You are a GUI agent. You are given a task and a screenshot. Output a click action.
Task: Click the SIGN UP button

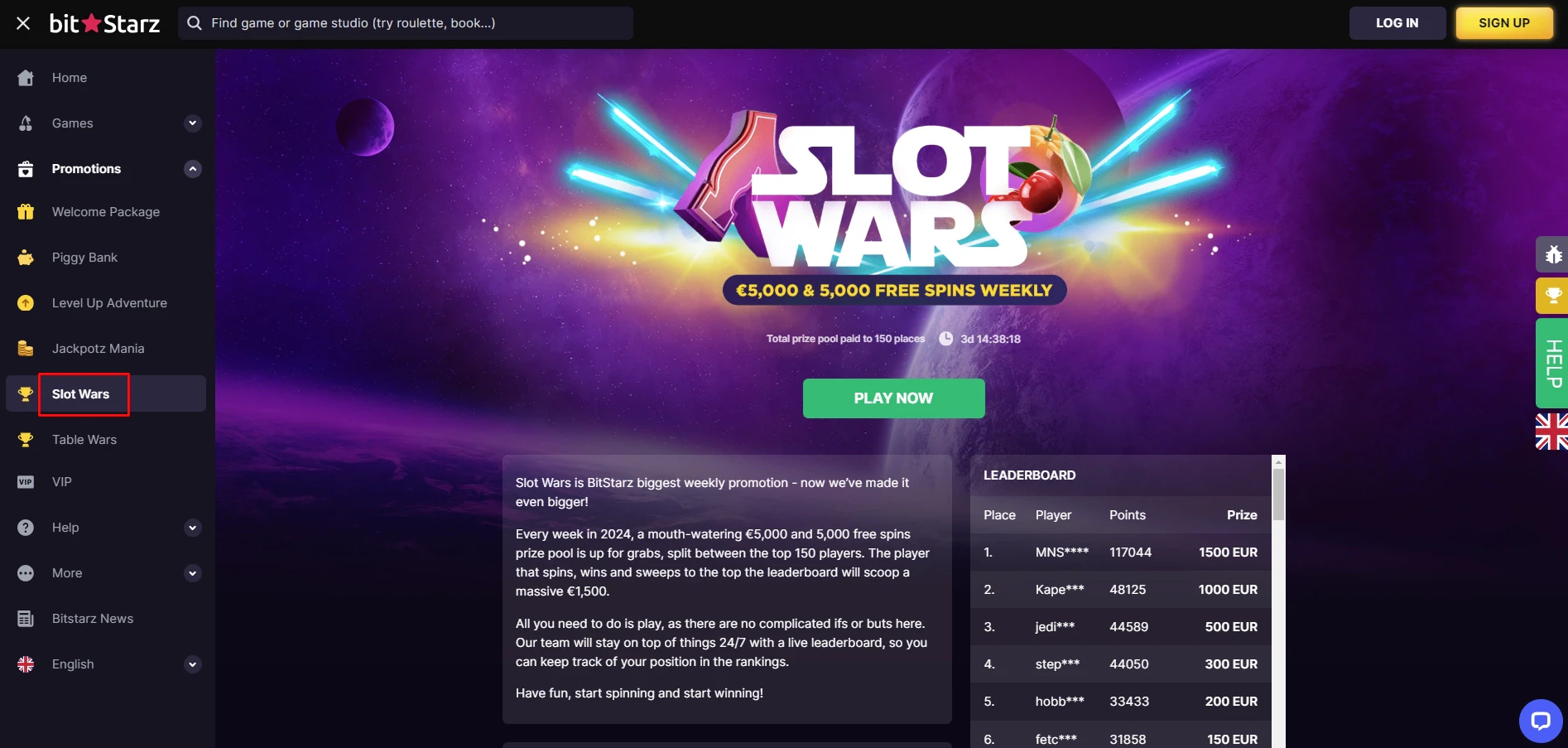[x=1503, y=23]
